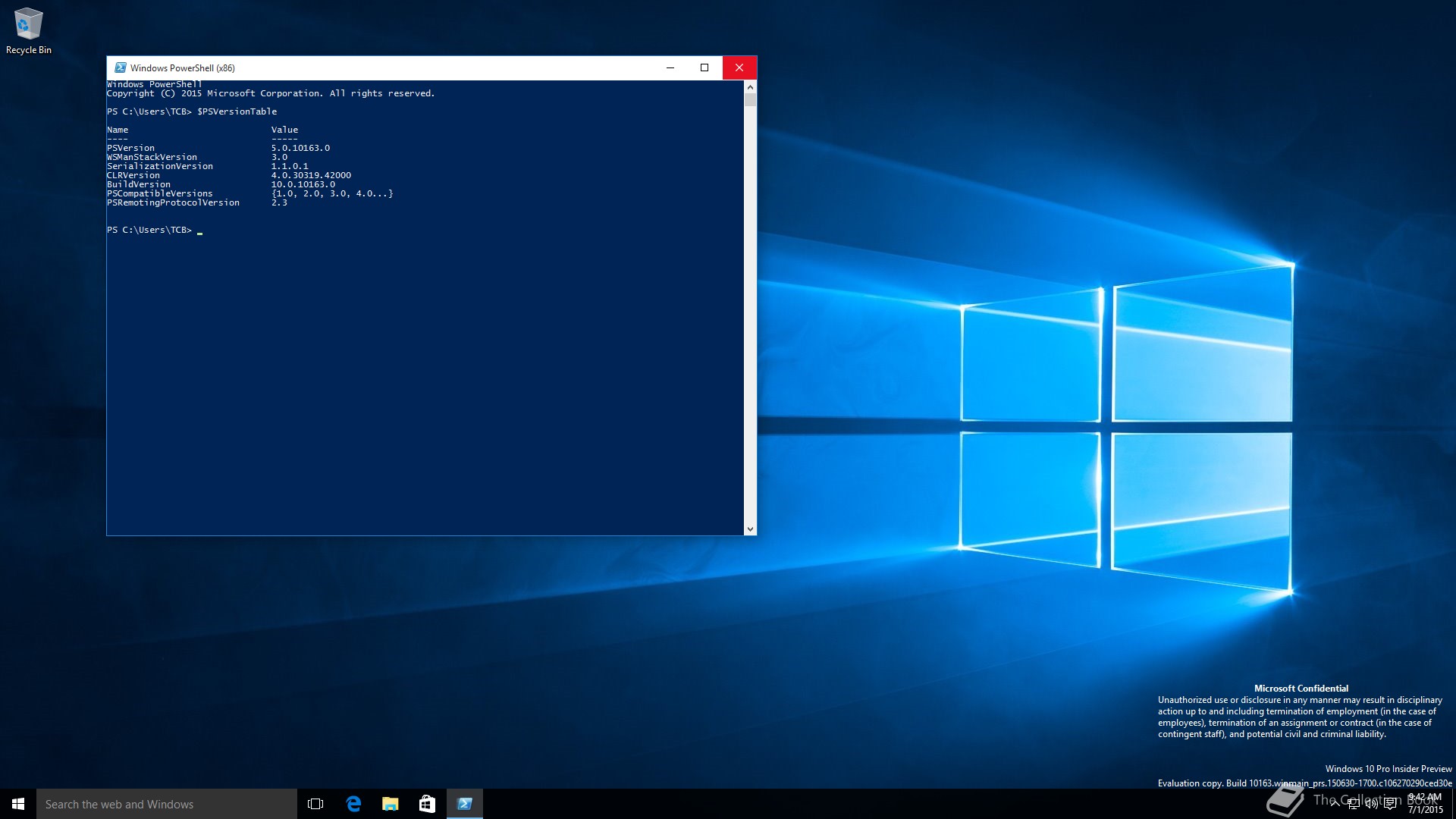Viewport: 1456px width, 819px height.
Task: Click the SerializationVersion row name
Action: click(x=160, y=166)
